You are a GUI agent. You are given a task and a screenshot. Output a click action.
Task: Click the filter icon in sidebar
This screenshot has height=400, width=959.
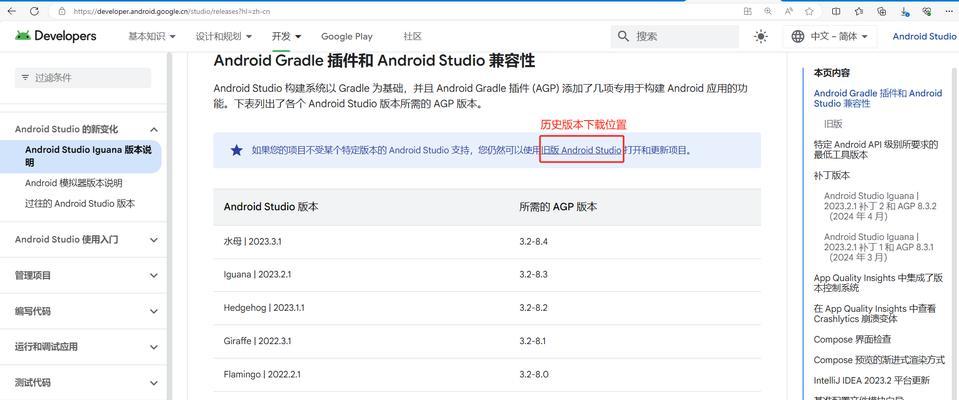(x=25, y=78)
